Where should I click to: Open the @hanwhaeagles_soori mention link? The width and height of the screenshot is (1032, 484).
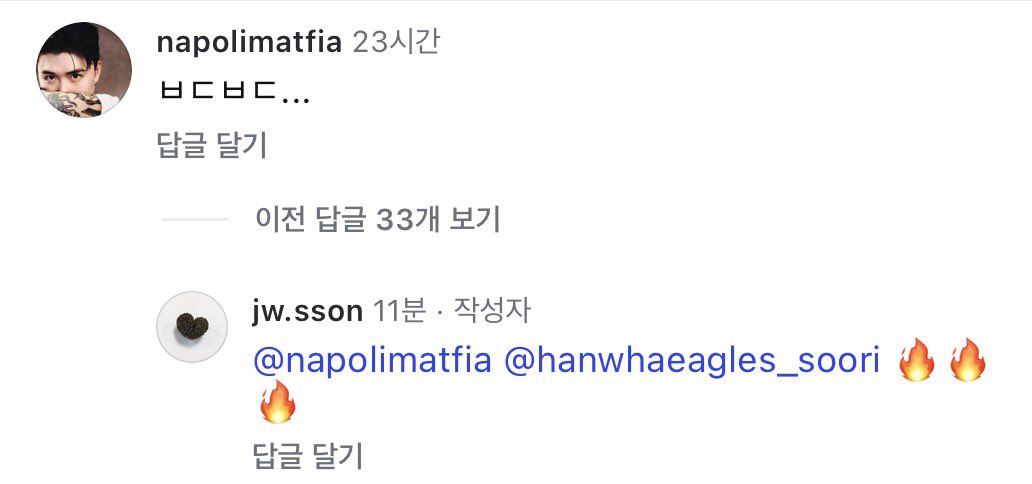pos(692,360)
